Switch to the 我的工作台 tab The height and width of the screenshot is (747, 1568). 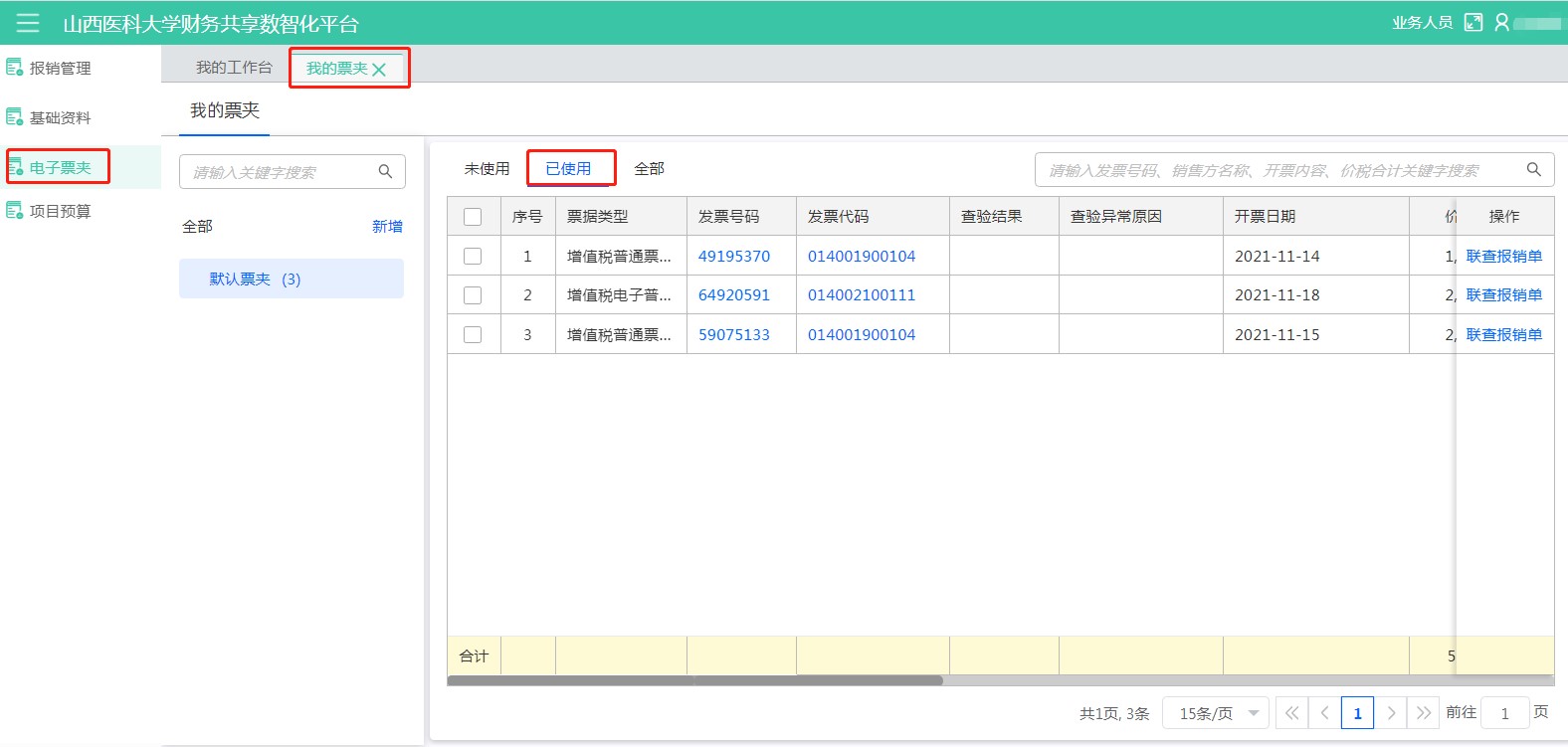pos(234,68)
